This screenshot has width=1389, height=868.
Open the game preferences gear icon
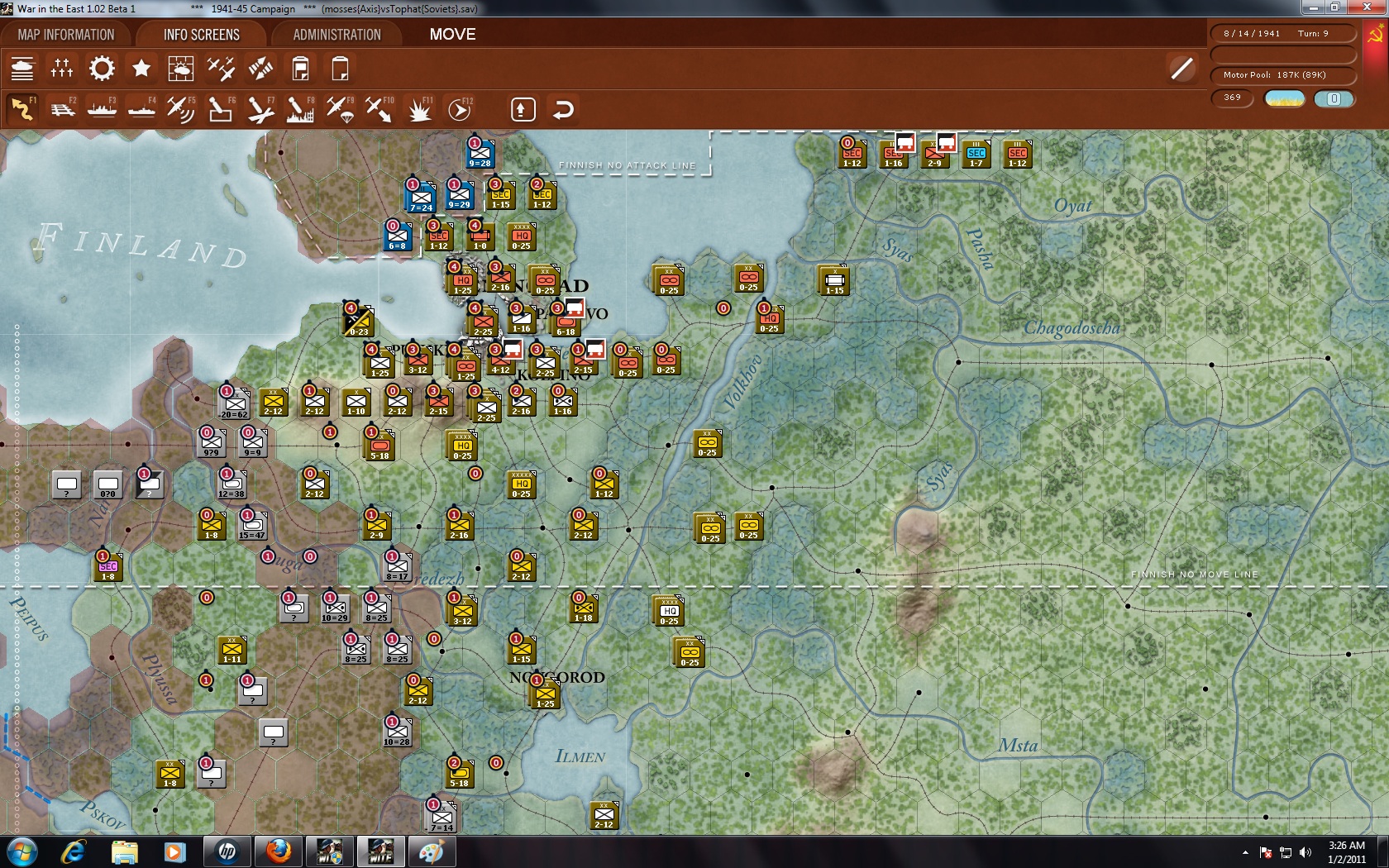(x=101, y=69)
